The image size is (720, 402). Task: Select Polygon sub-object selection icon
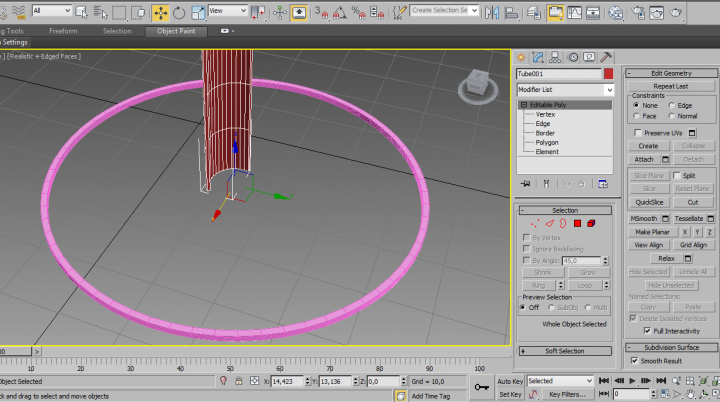(577, 223)
